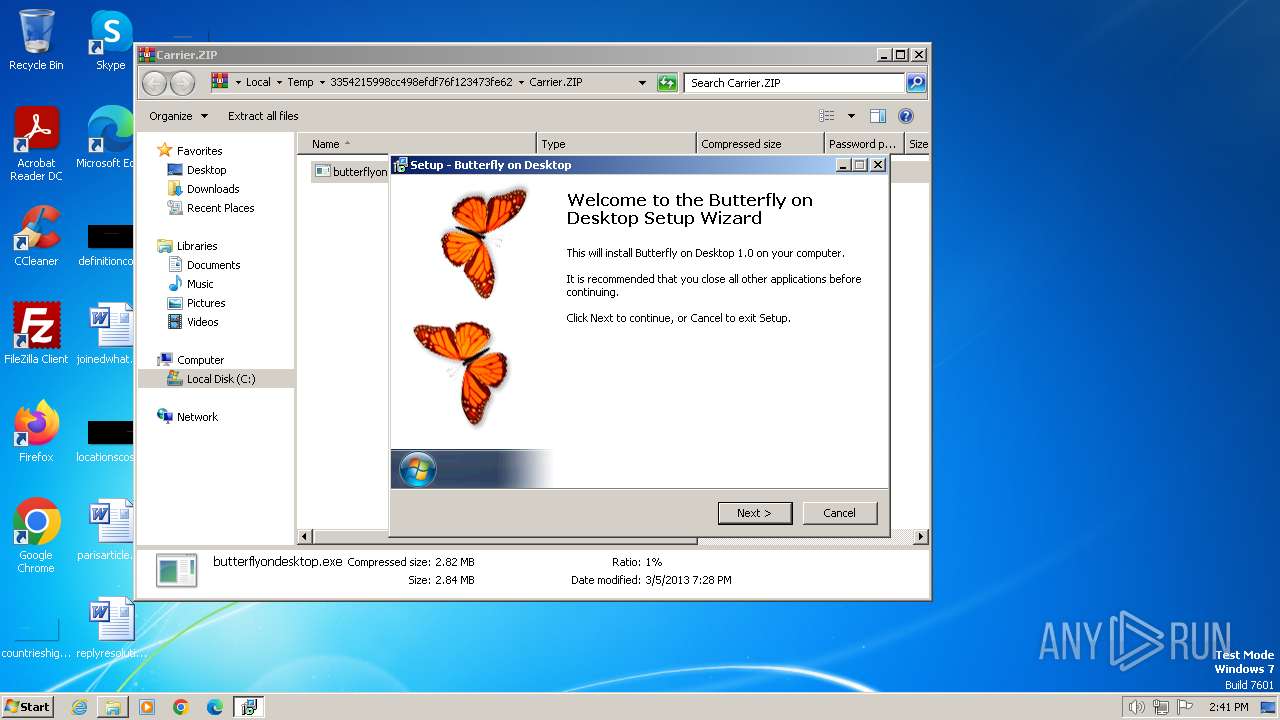Select Computer in the navigation pane

(200, 360)
